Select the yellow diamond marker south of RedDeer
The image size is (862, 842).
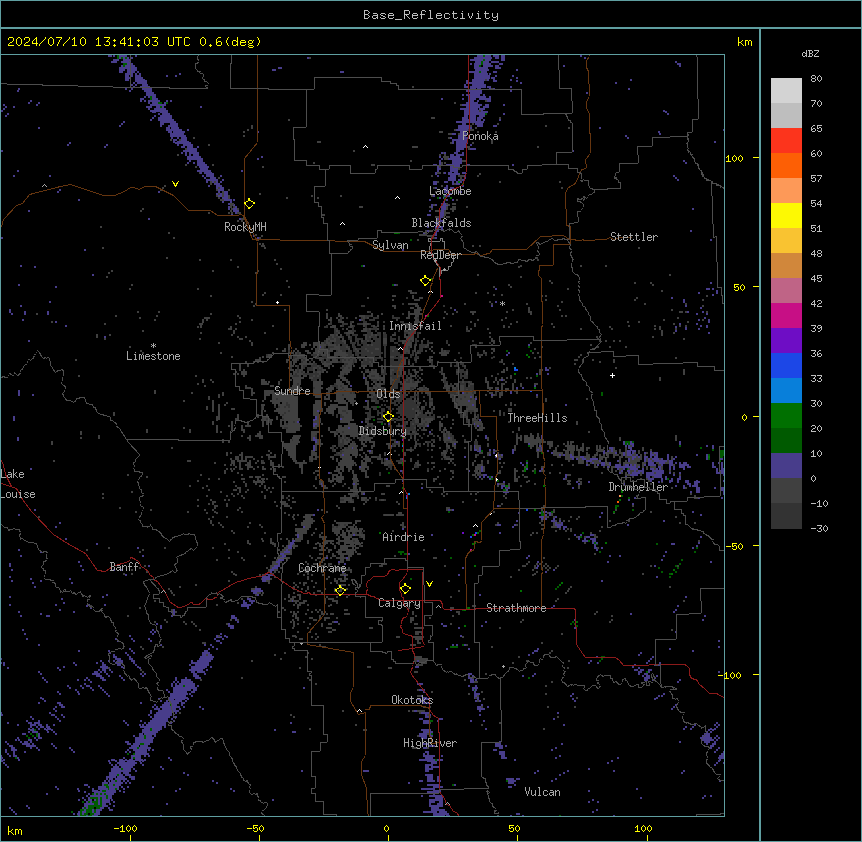point(426,281)
